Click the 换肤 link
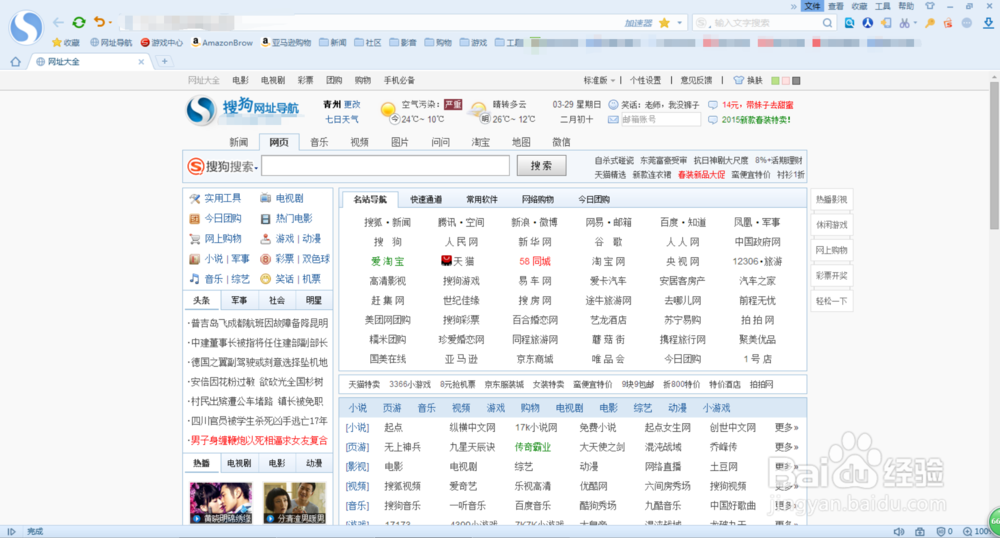 coord(748,80)
